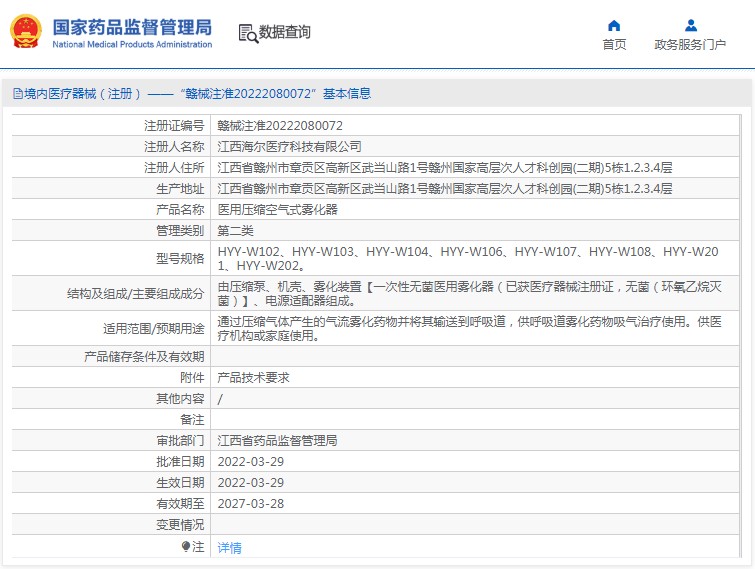Click the 由压缩泵、机壳 structure description
This screenshot has height=569, width=755.
point(469,294)
